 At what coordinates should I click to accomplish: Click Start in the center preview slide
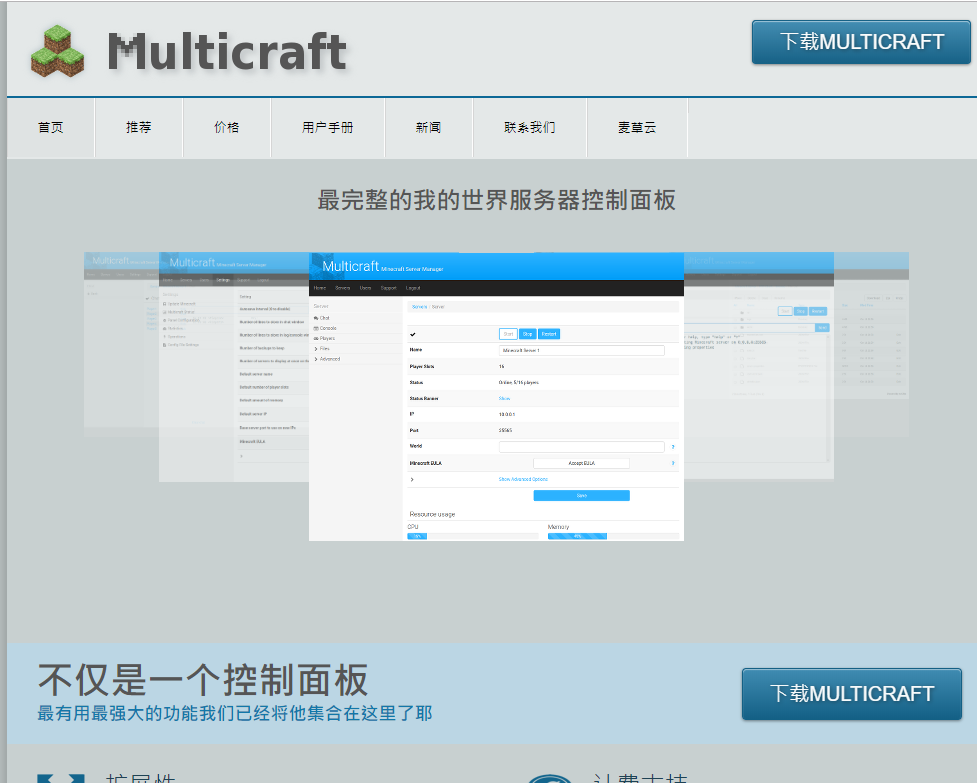pos(508,334)
